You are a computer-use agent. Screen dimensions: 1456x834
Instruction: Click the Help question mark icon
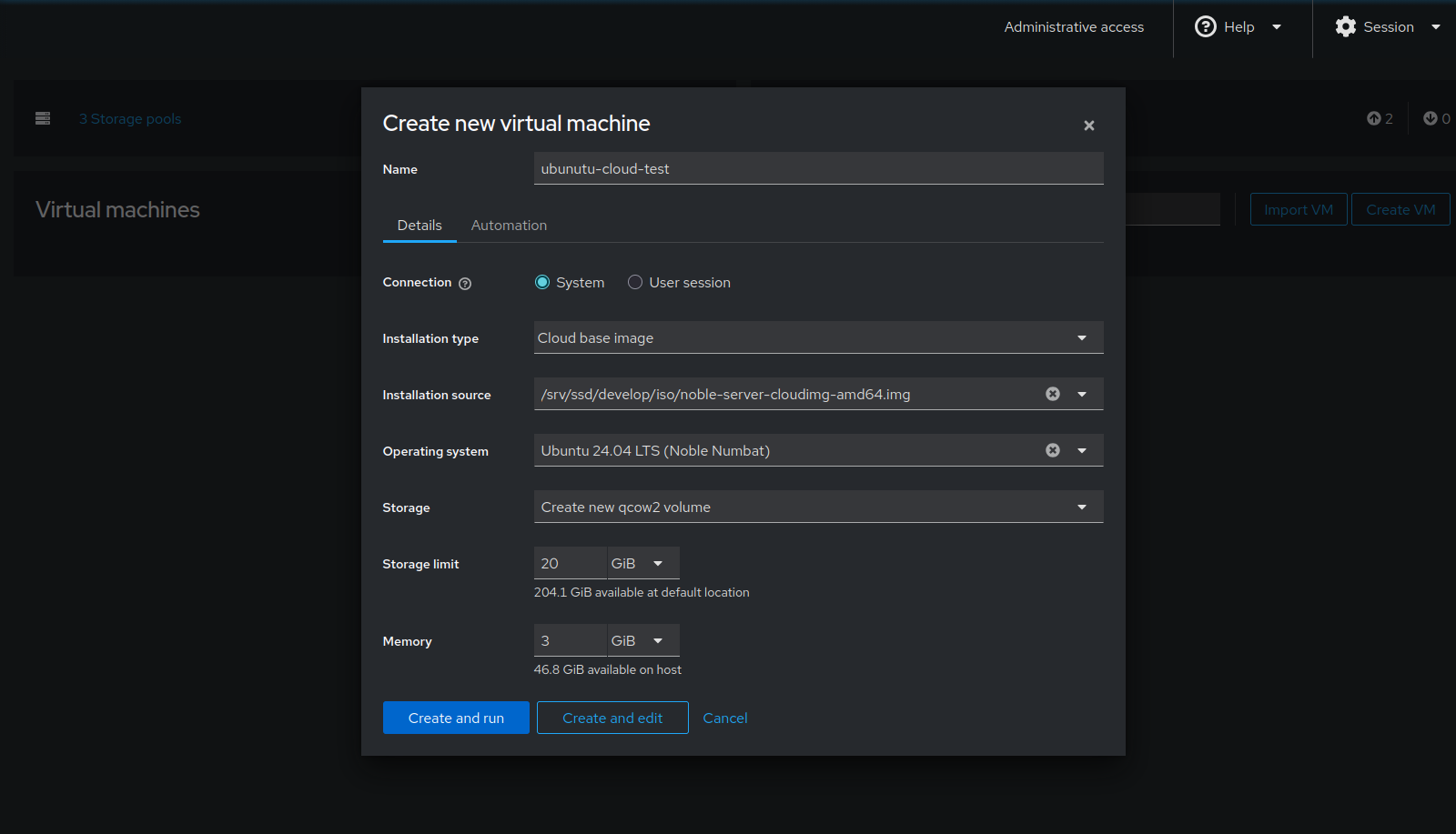click(x=1205, y=27)
